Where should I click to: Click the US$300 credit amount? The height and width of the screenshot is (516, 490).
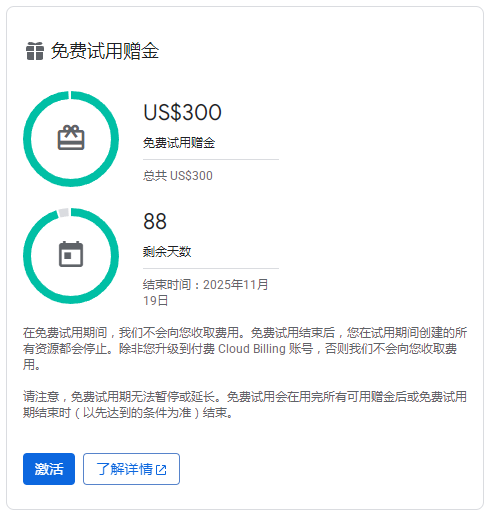(x=182, y=112)
